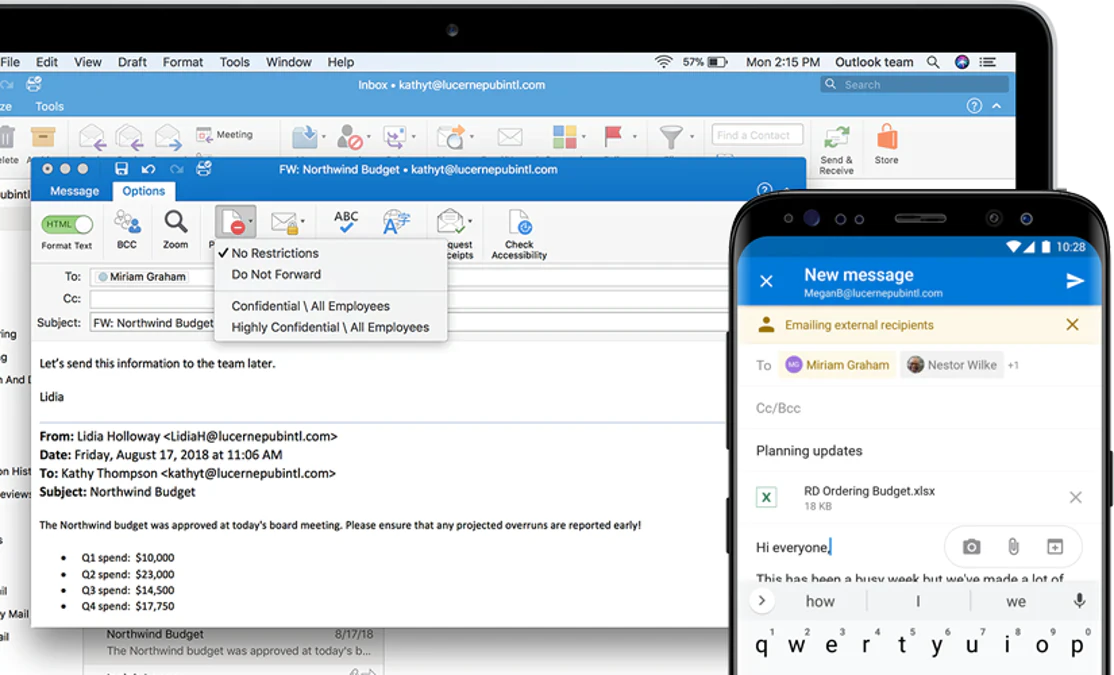
Task: Click the Store icon in the Outlook toolbar
Action: coord(886,140)
